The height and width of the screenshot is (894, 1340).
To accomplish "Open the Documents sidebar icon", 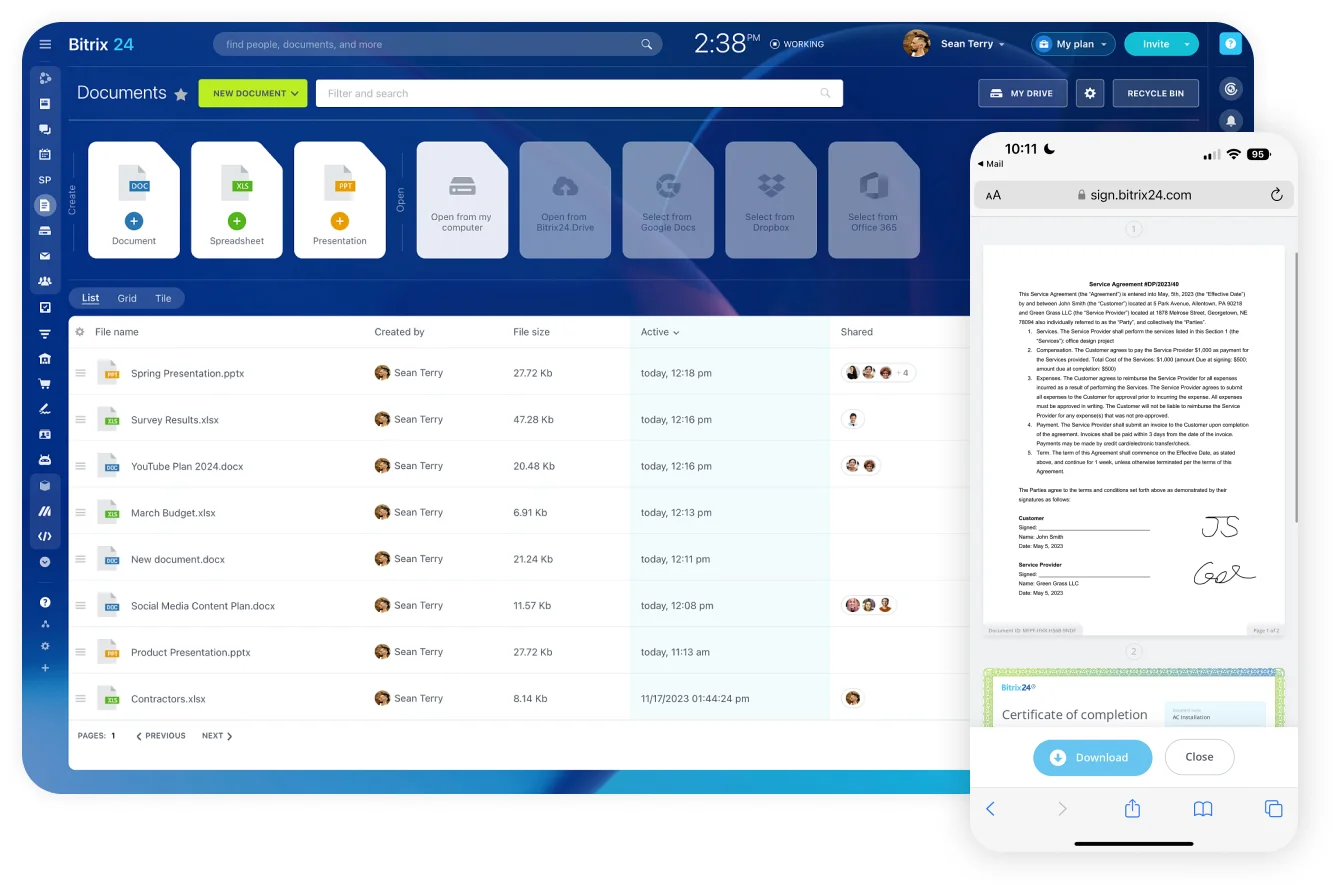I will tap(45, 205).
